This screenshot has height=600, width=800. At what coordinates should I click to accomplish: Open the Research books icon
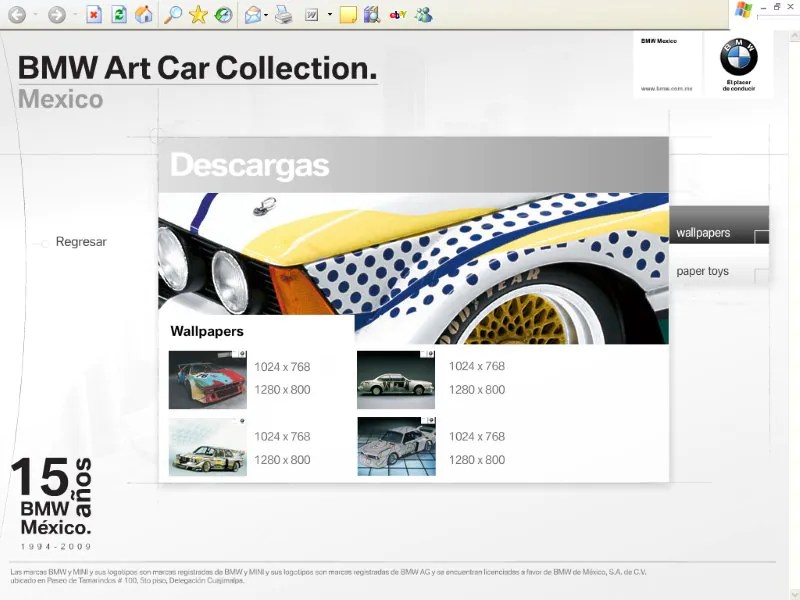click(372, 15)
